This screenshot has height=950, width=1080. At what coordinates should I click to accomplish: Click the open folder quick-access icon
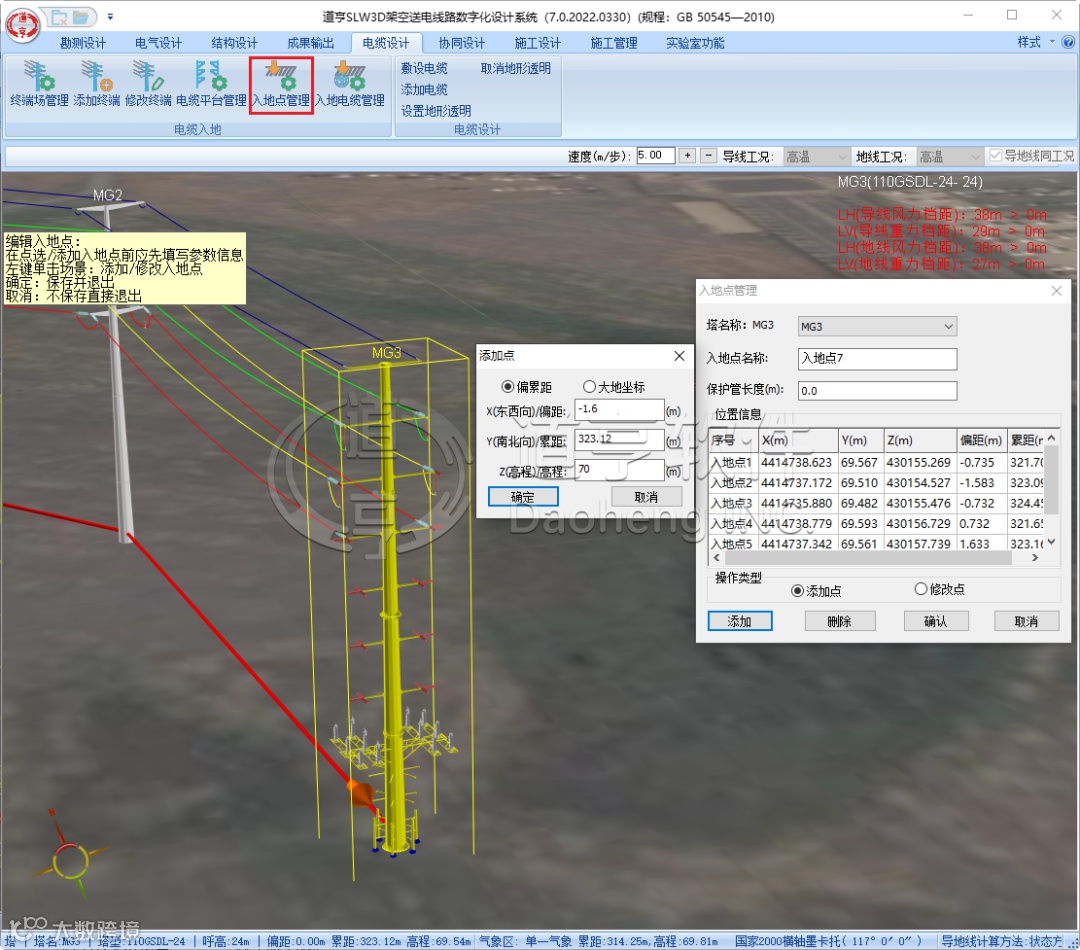81,16
